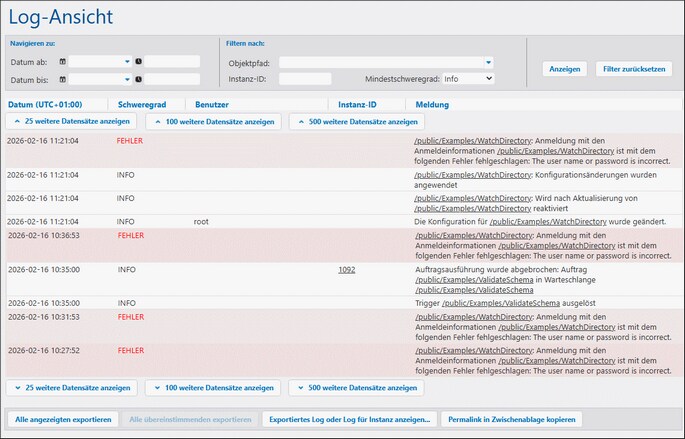Click the Meldung column header
The width and height of the screenshot is (685, 439).
(x=432, y=105)
